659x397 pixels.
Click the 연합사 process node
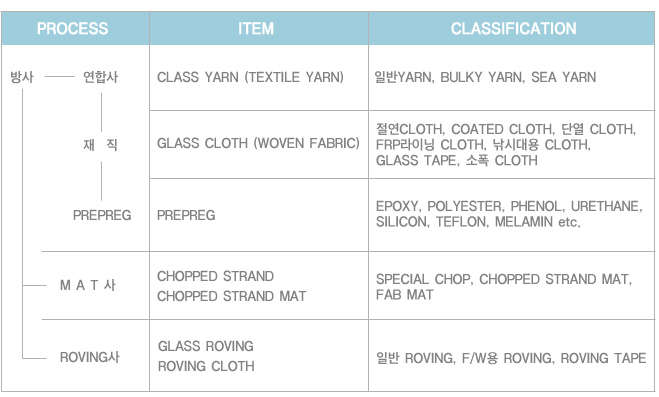(x=100, y=77)
